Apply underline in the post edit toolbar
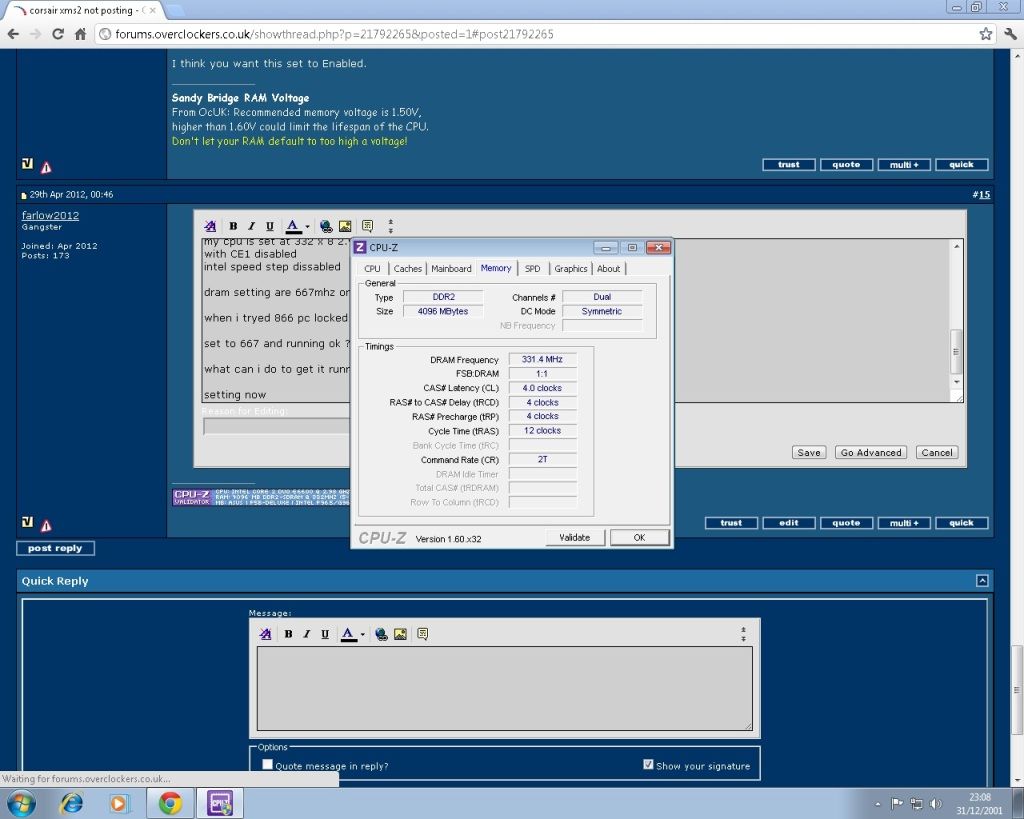The image size is (1024, 819). tap(270, 226)
